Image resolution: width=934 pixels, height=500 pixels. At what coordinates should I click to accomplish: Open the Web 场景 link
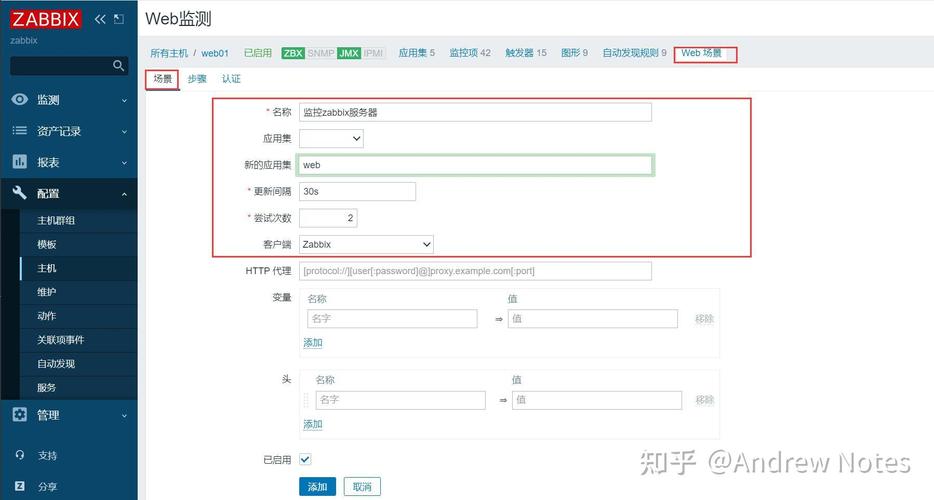tap(702, 53)
